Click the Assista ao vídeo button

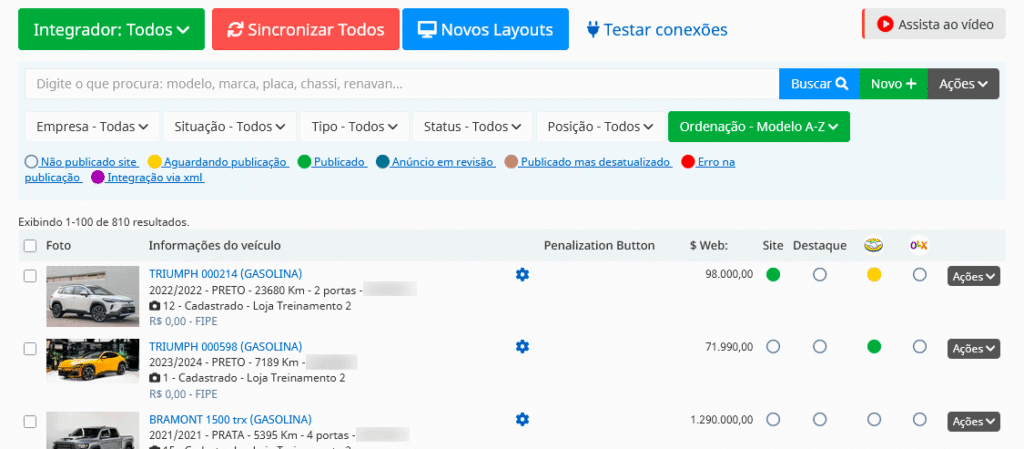tap(935, 24)
